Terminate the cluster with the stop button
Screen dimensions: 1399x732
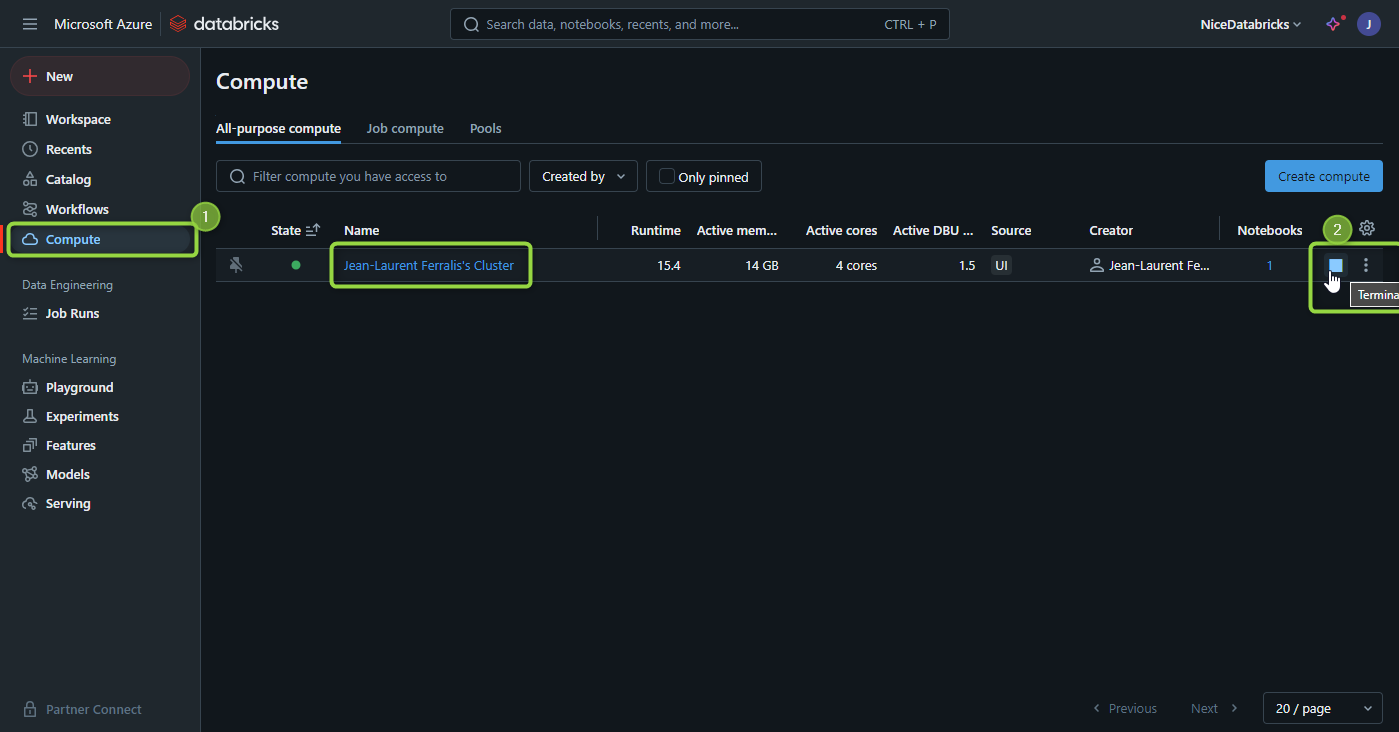point(1335,265)
